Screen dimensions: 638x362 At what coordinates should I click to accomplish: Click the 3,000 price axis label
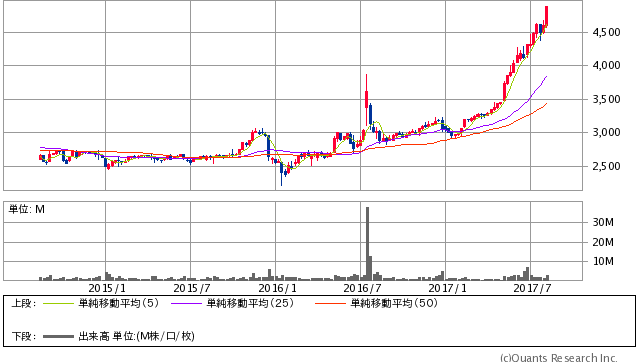(607, 133)
